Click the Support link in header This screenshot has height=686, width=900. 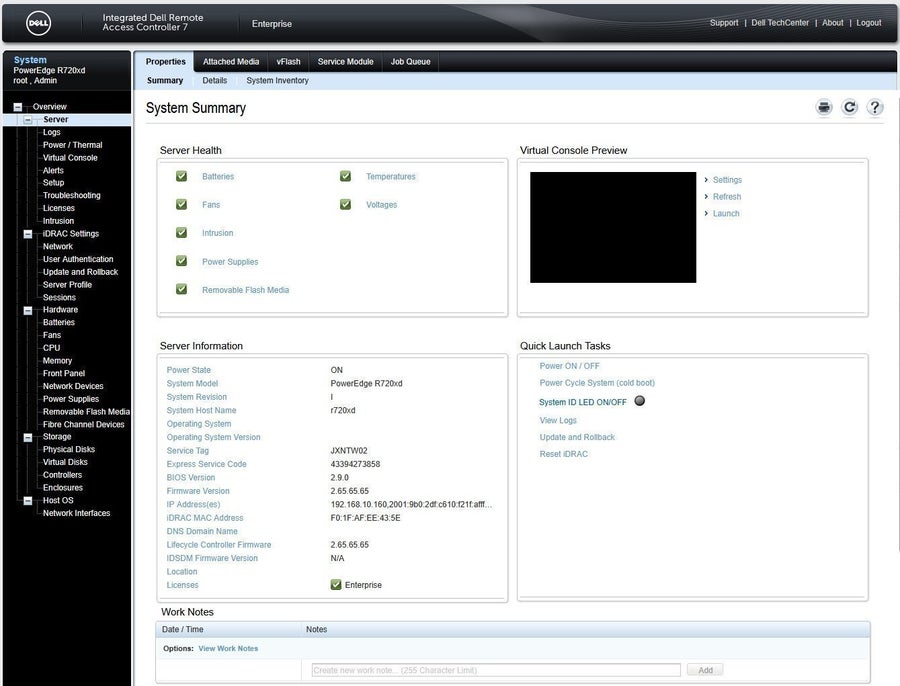[x=724, y=23]
